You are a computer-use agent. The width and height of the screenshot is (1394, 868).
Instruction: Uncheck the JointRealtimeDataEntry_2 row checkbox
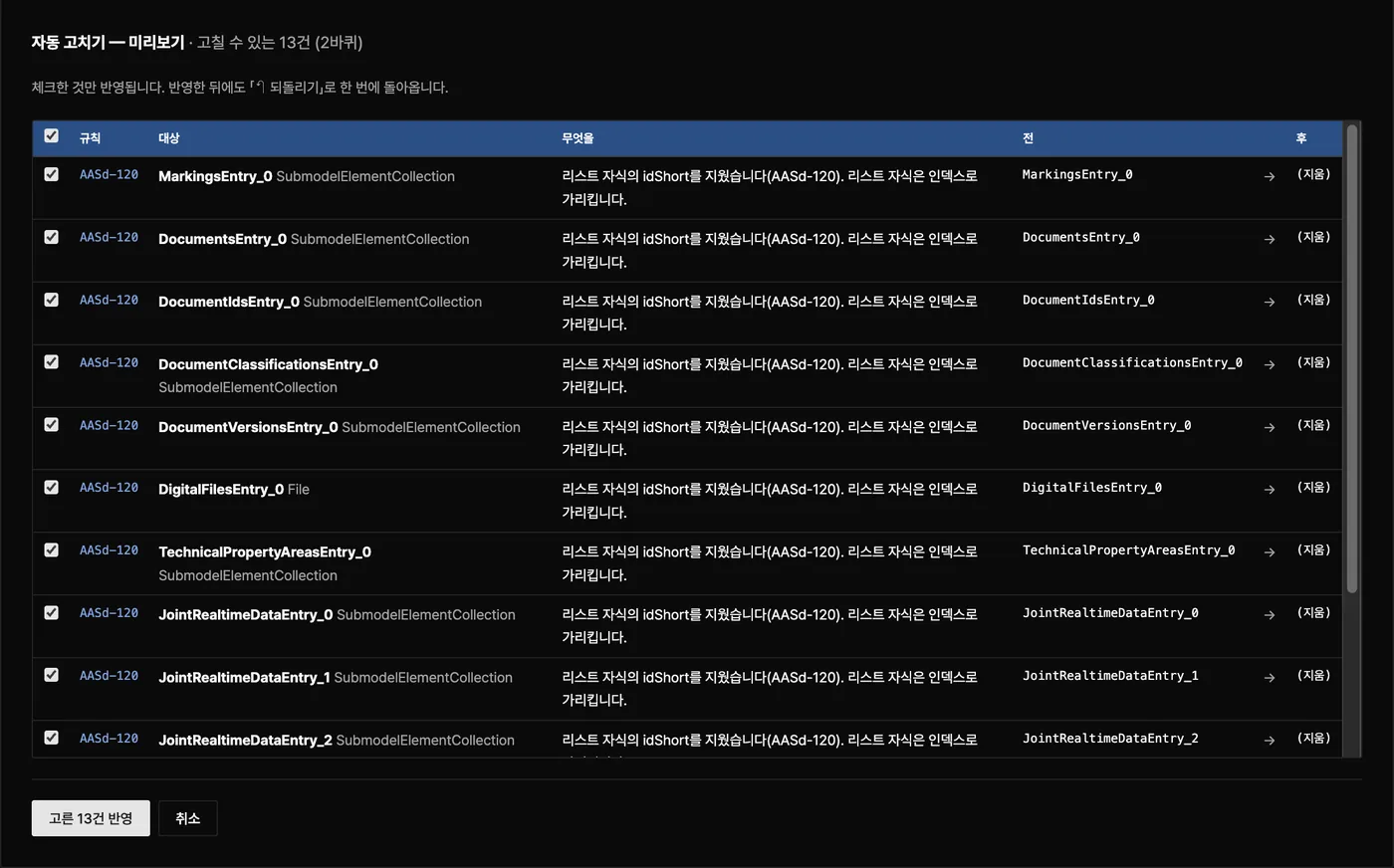52,738
